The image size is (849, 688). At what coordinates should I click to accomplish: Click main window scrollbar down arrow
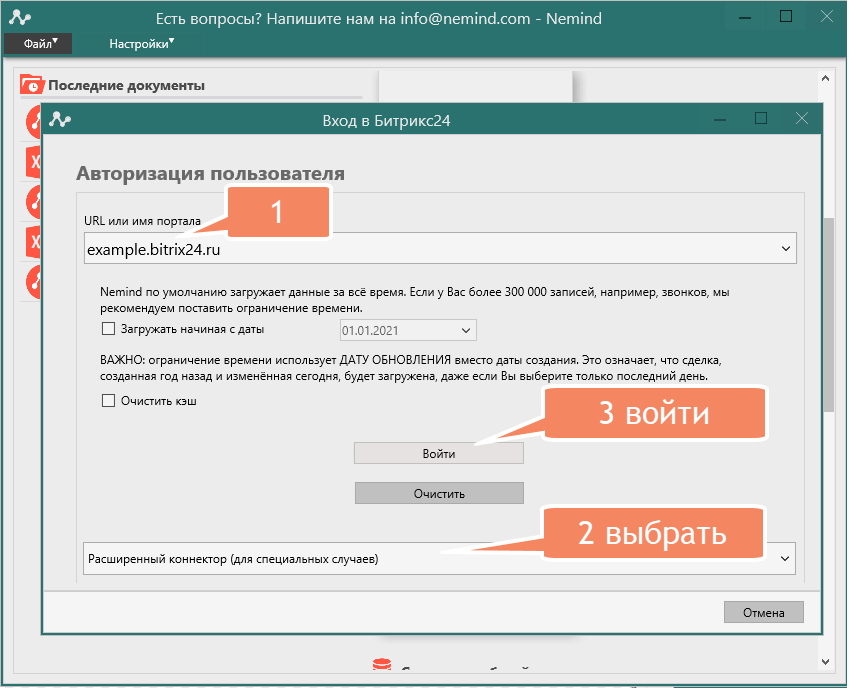click(825, 661)
